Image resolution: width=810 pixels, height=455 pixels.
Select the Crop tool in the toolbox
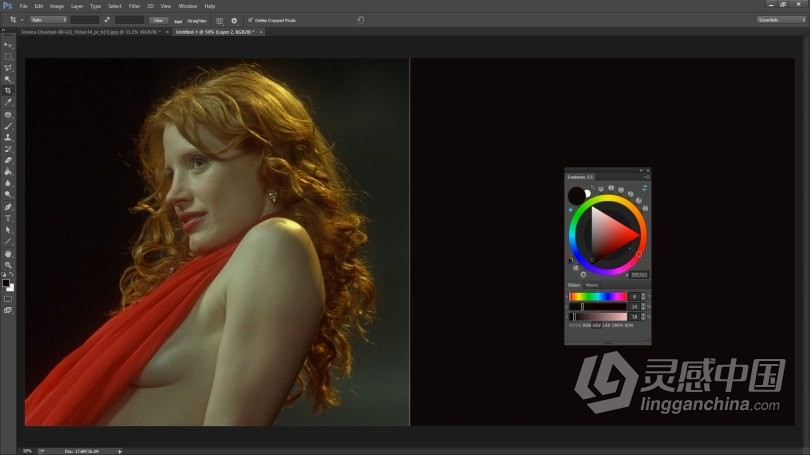coord(8,91)
